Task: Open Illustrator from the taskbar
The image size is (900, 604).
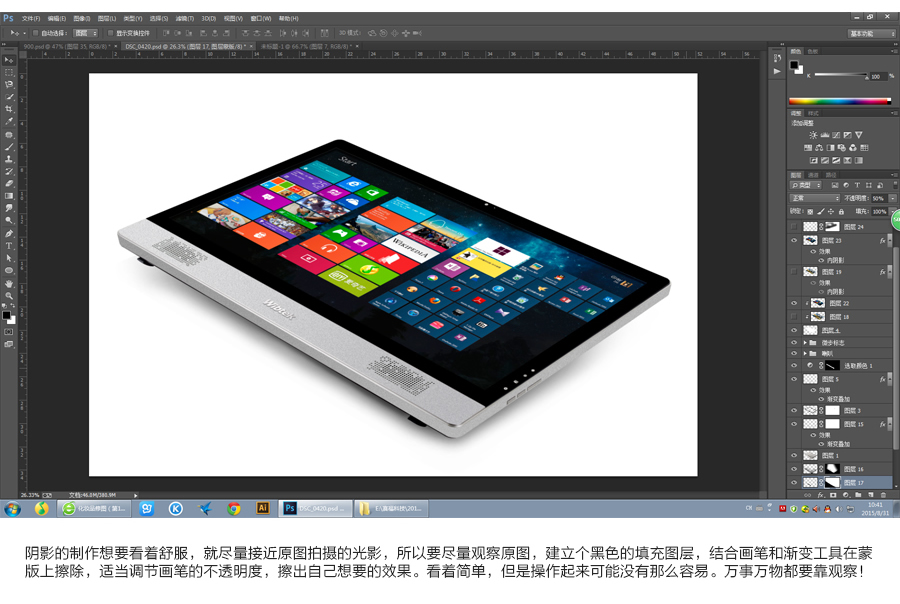Action: click(262, 508)
